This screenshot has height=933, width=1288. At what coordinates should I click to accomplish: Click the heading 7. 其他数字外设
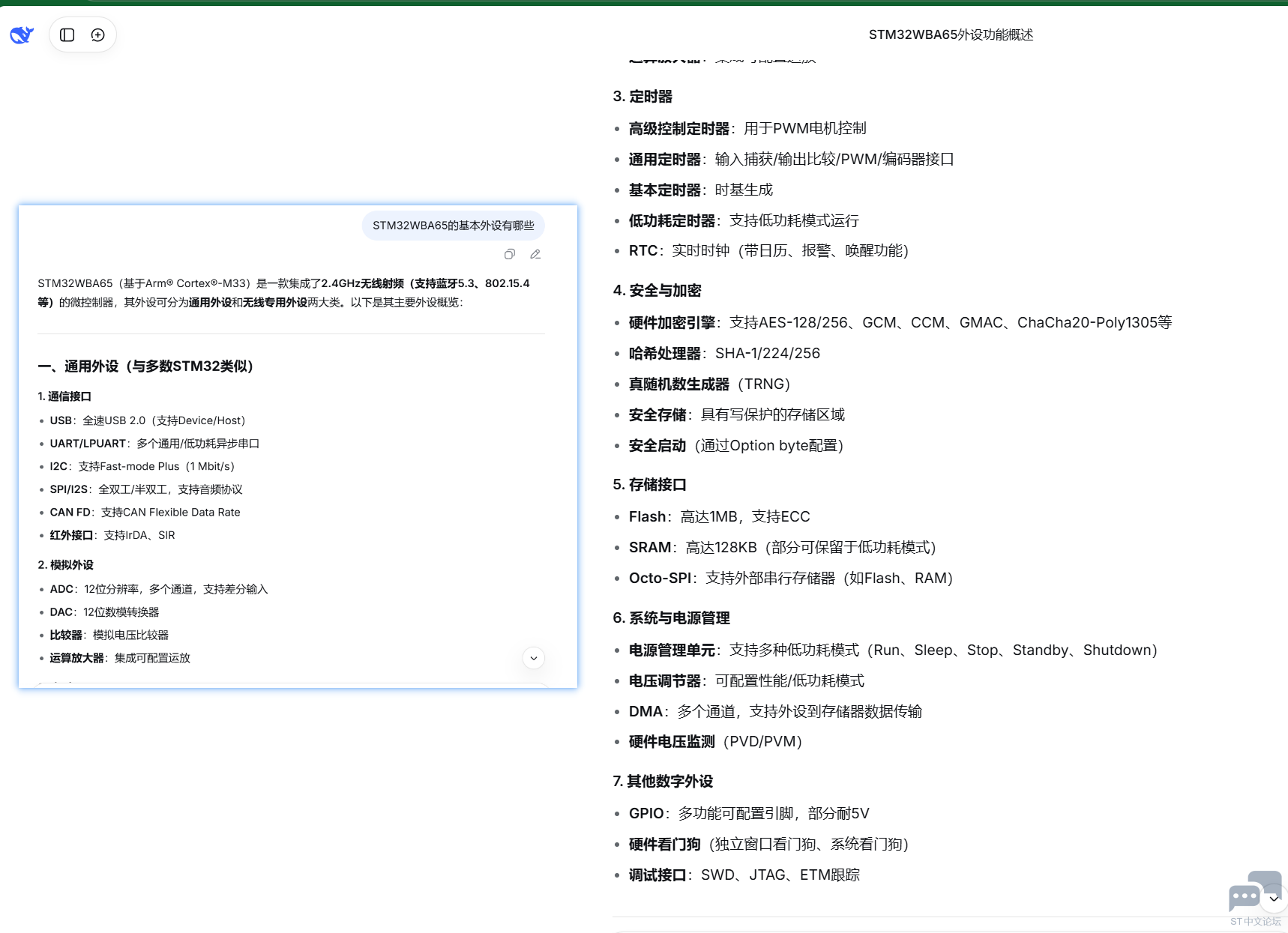663,782
